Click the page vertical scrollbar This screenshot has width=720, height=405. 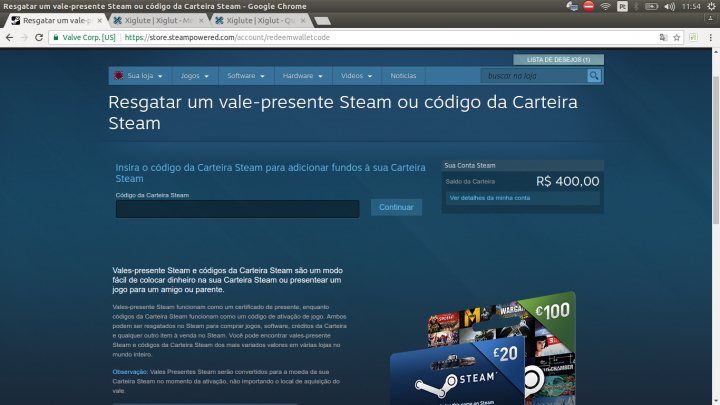[x=716, y=152]
